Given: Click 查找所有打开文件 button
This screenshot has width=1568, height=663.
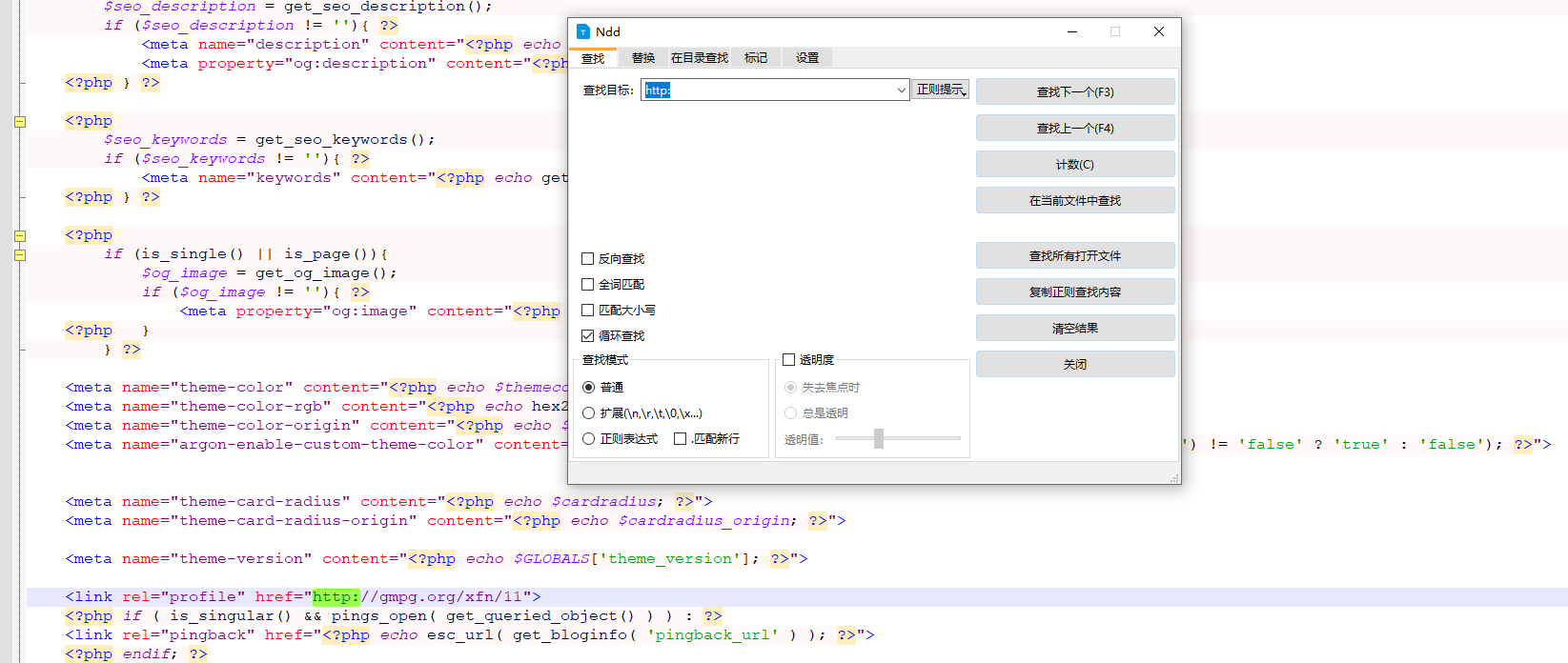Looking at the screenshot, I should click(x=1075, y=256).
